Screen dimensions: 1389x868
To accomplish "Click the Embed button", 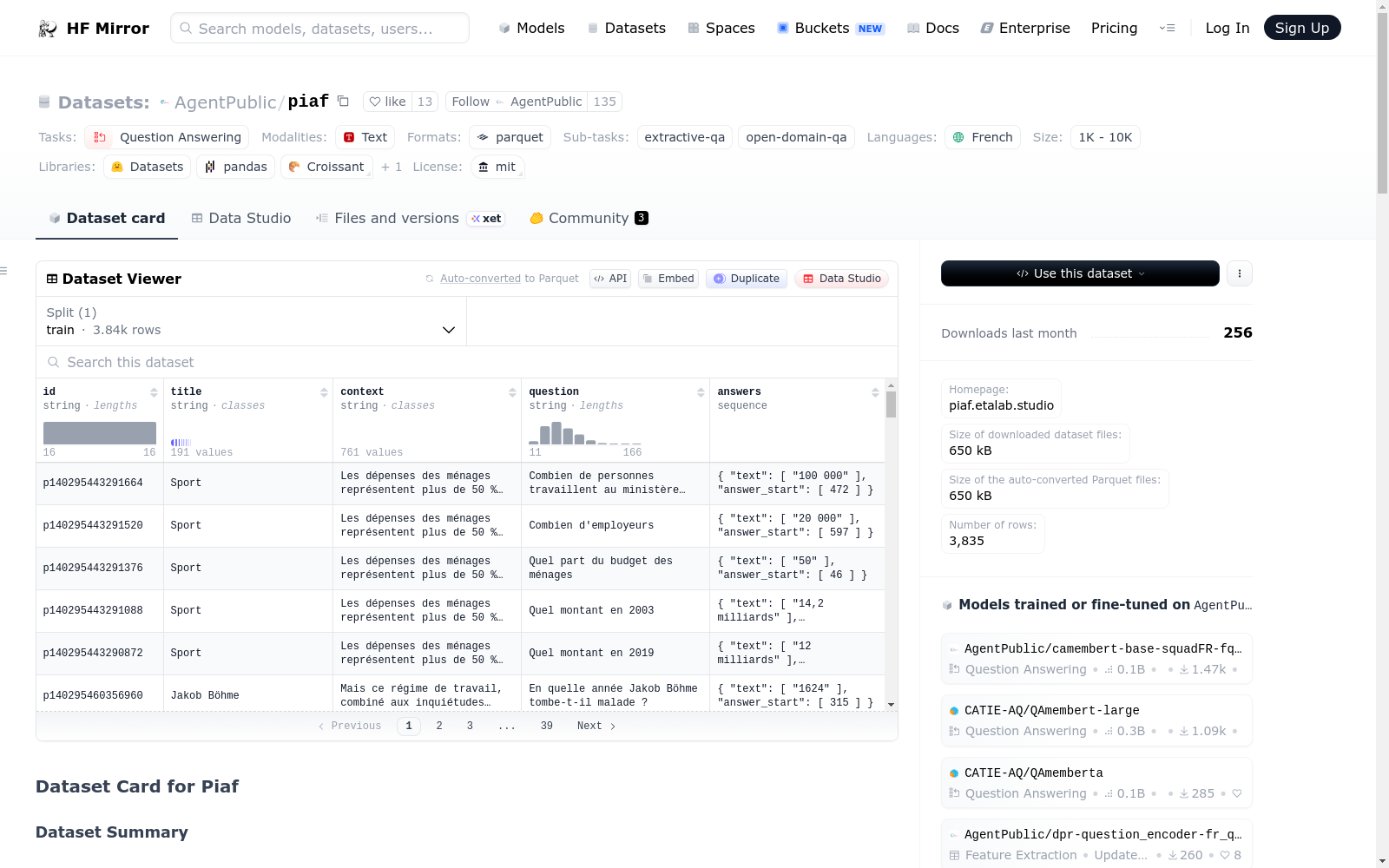I will click(x=668, y=279).
